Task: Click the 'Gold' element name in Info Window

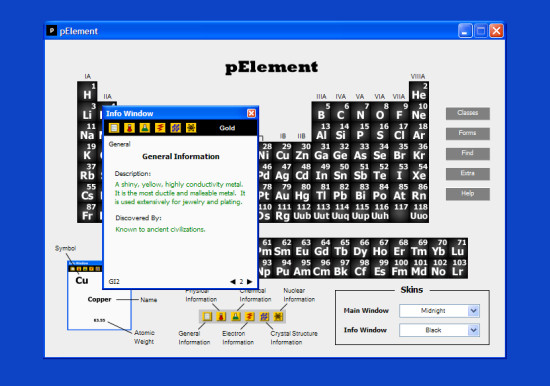Action: [x=227, y=128]
